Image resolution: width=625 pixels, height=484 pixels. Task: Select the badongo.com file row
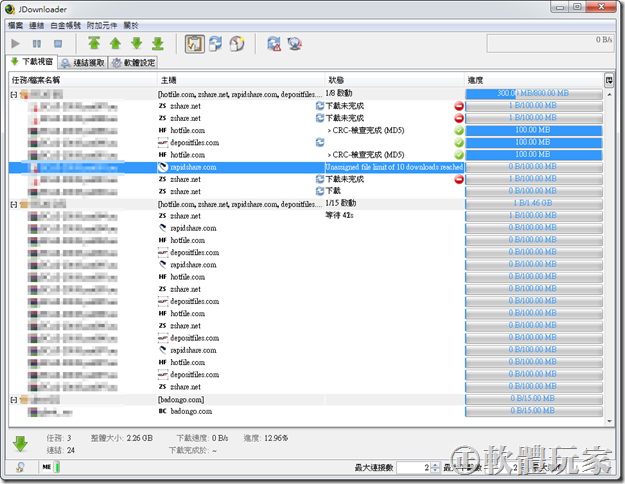(x=306, y=411)
